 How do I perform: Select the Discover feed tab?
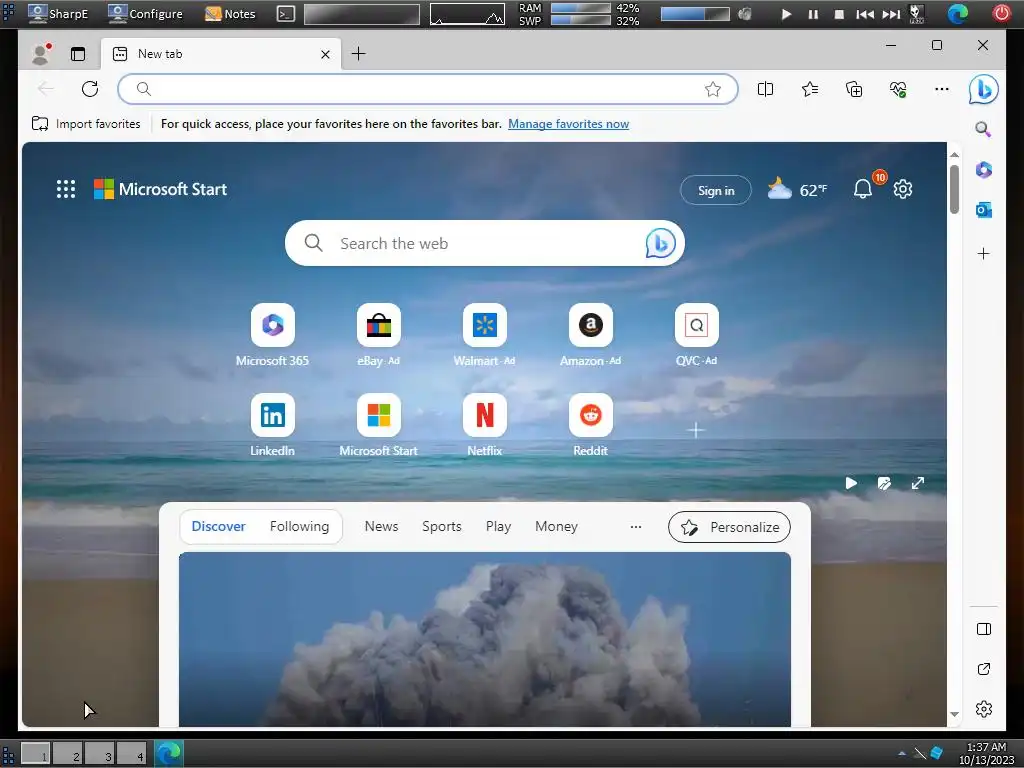coord(218,526)
